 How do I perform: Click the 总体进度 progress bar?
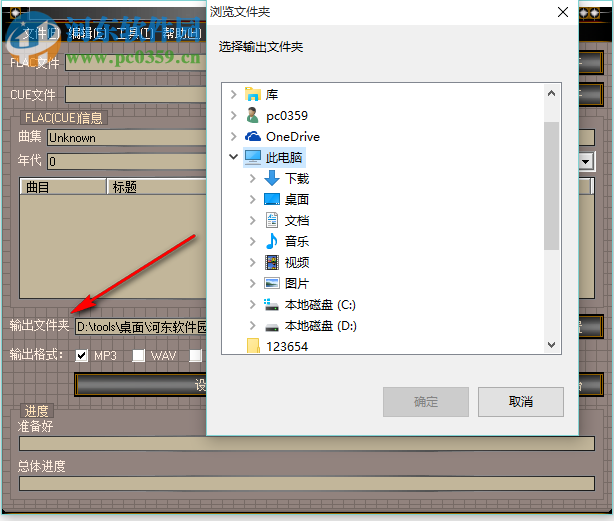pyautogui.click(x=307, y=483)
